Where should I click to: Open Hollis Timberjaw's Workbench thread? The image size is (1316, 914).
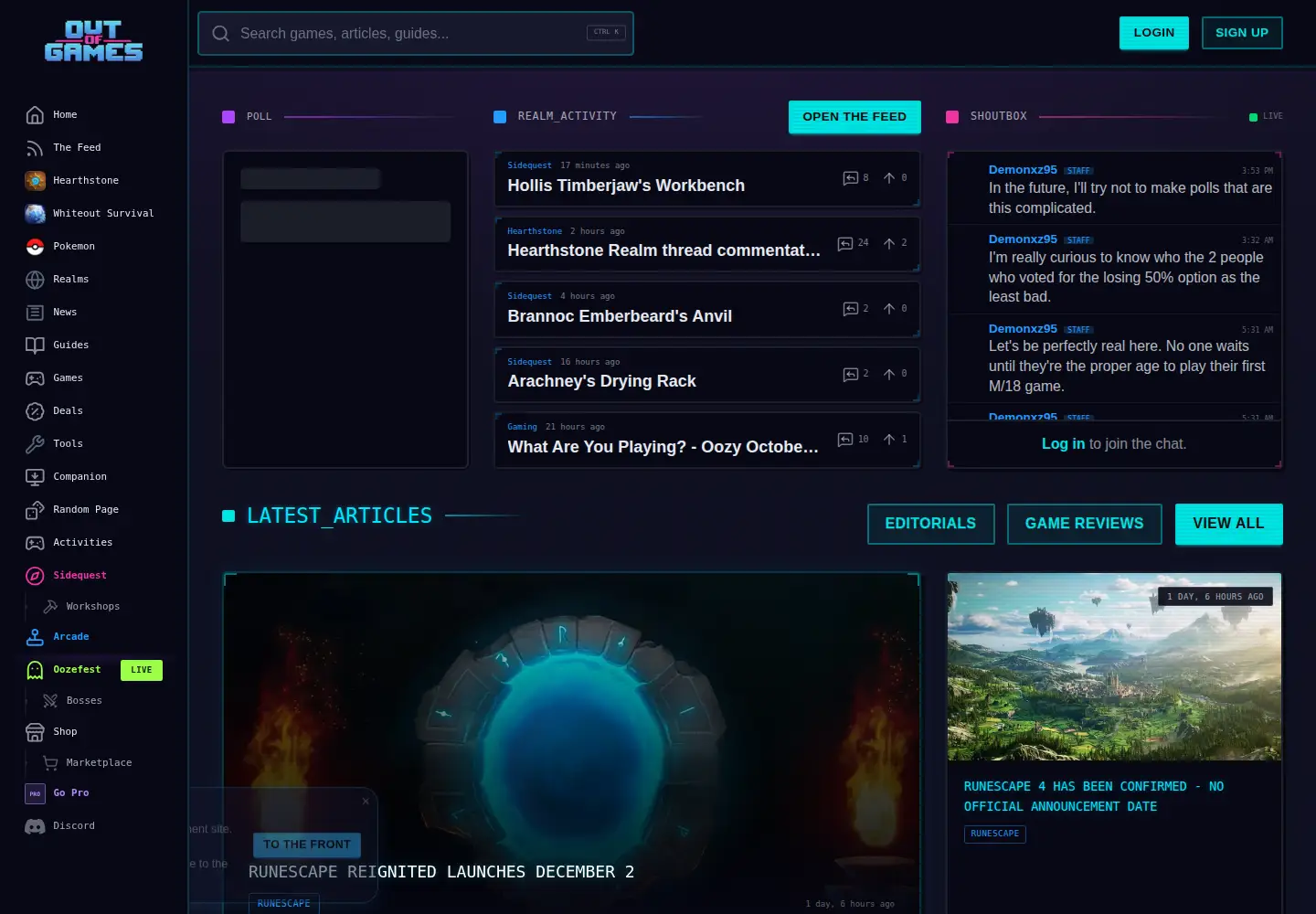tap(626, 186)
